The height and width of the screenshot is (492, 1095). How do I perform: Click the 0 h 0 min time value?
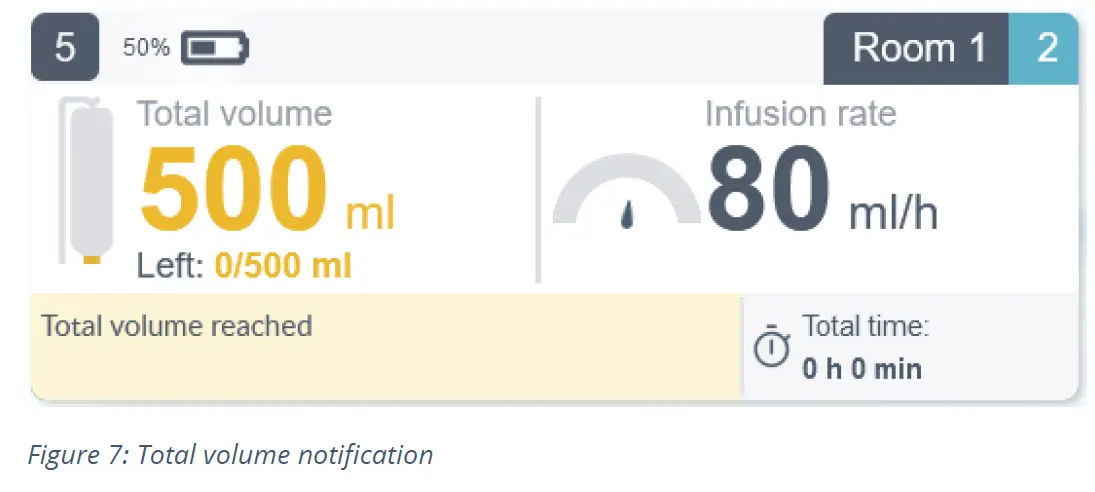tap(861, 368)
